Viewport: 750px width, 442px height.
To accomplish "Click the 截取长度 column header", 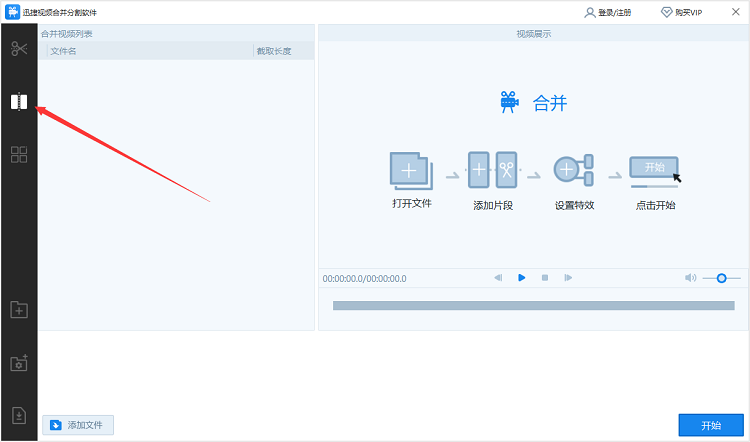I will point(274,51).
